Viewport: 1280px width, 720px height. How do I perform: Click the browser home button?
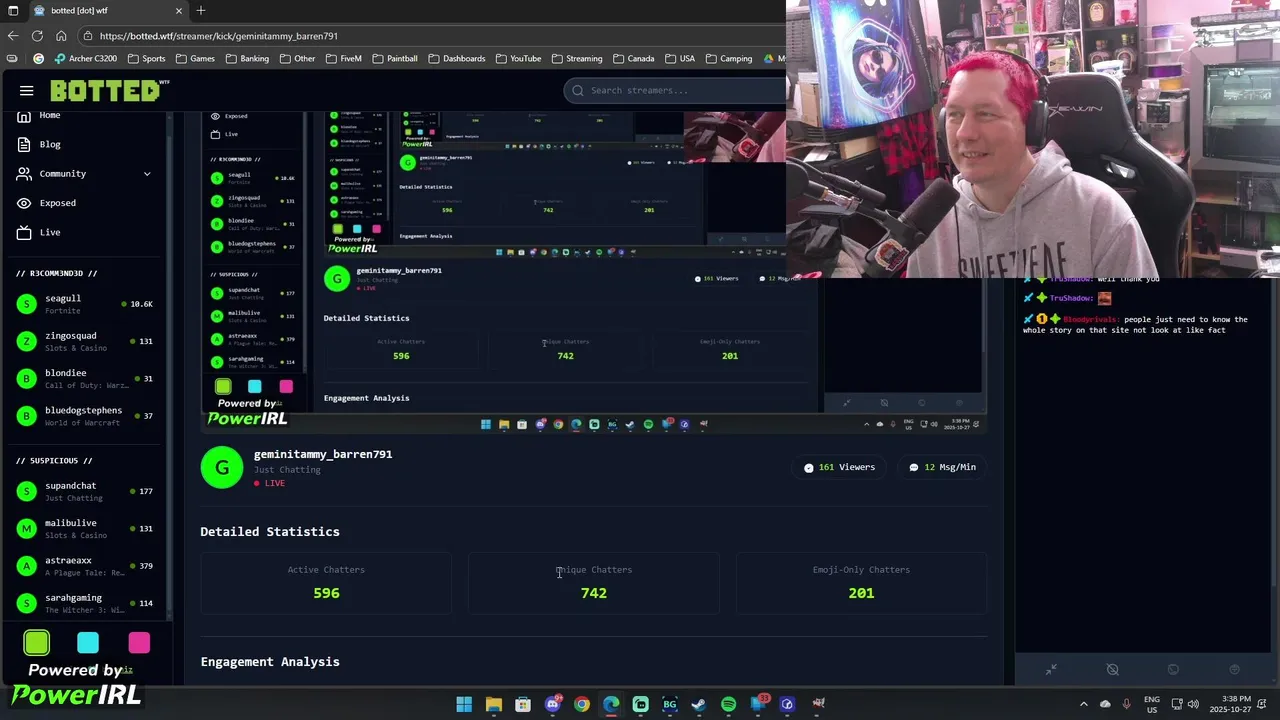(61, 36)
